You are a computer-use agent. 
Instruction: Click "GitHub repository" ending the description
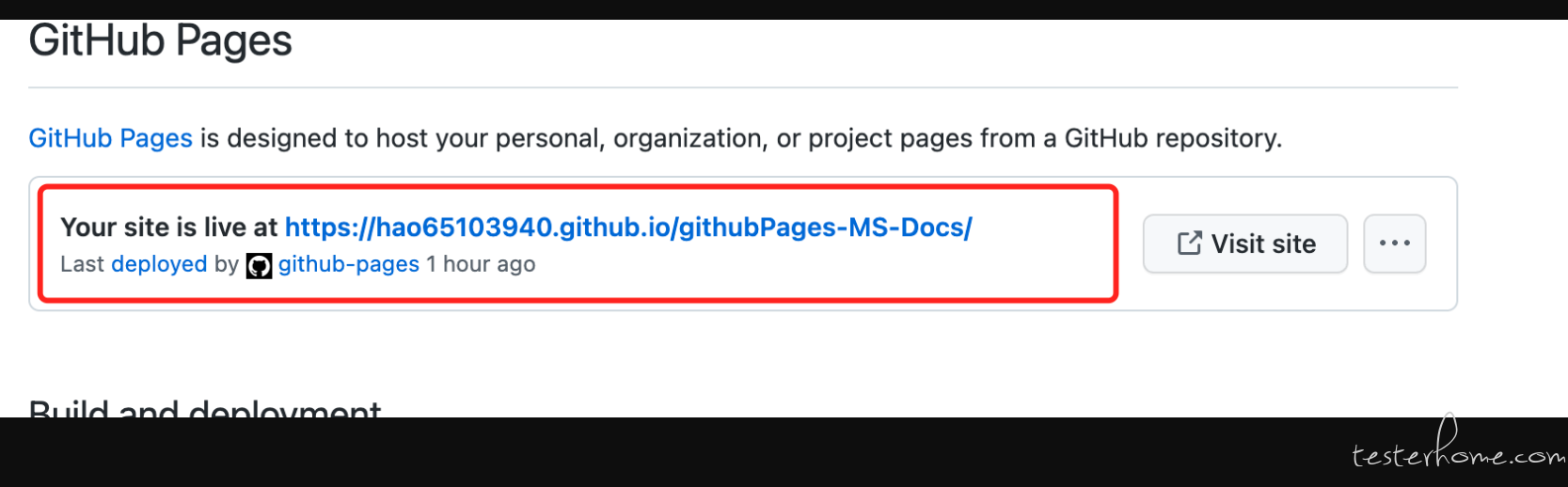(x=1173, y=138)
